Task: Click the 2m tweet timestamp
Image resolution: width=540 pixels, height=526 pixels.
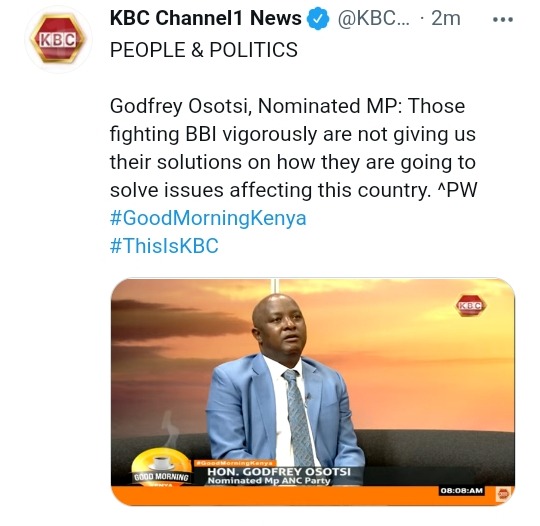Action: click(x=446, y=18)
